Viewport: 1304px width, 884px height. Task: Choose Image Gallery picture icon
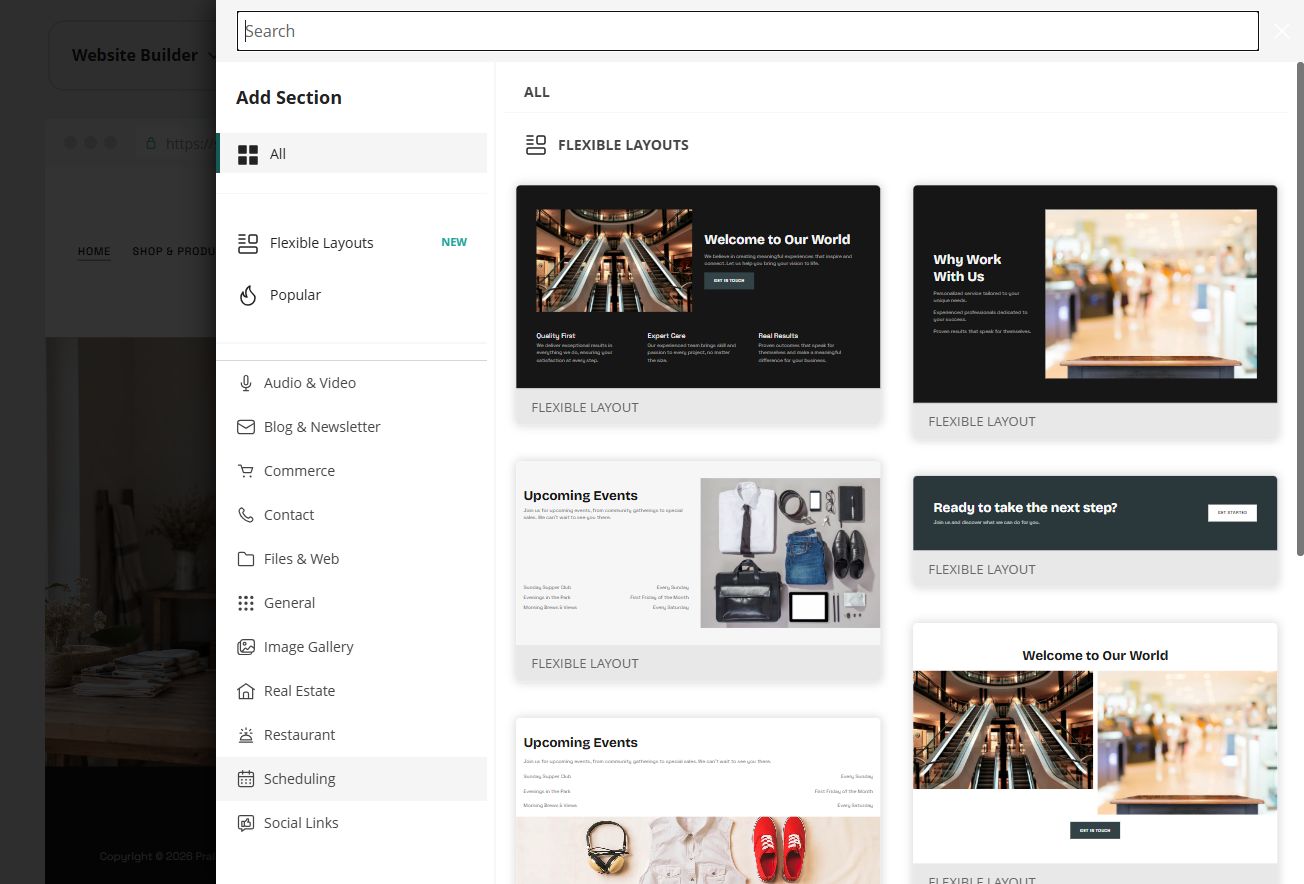pos(246,647)
